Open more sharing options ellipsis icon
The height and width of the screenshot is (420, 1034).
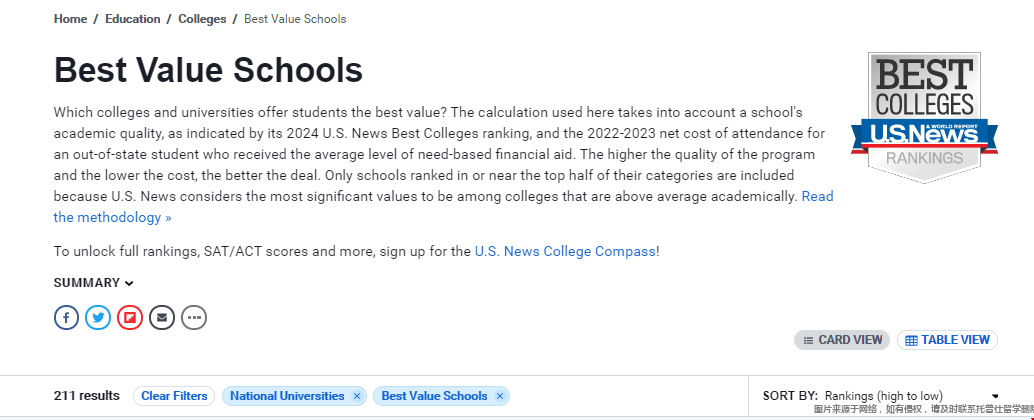click(x=194, y=318)
